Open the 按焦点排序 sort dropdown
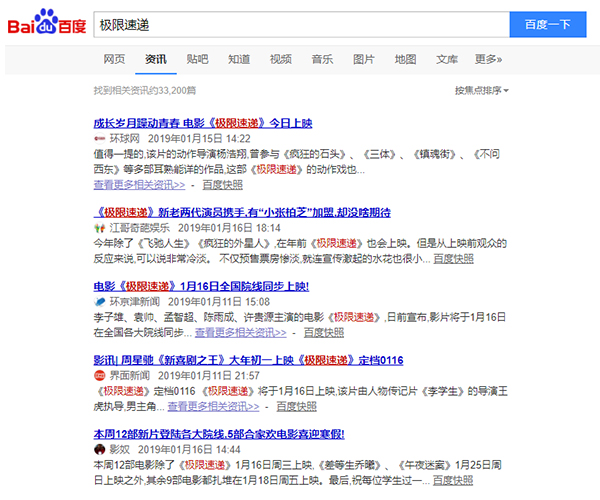600x500 pixels. pos(481,91)
